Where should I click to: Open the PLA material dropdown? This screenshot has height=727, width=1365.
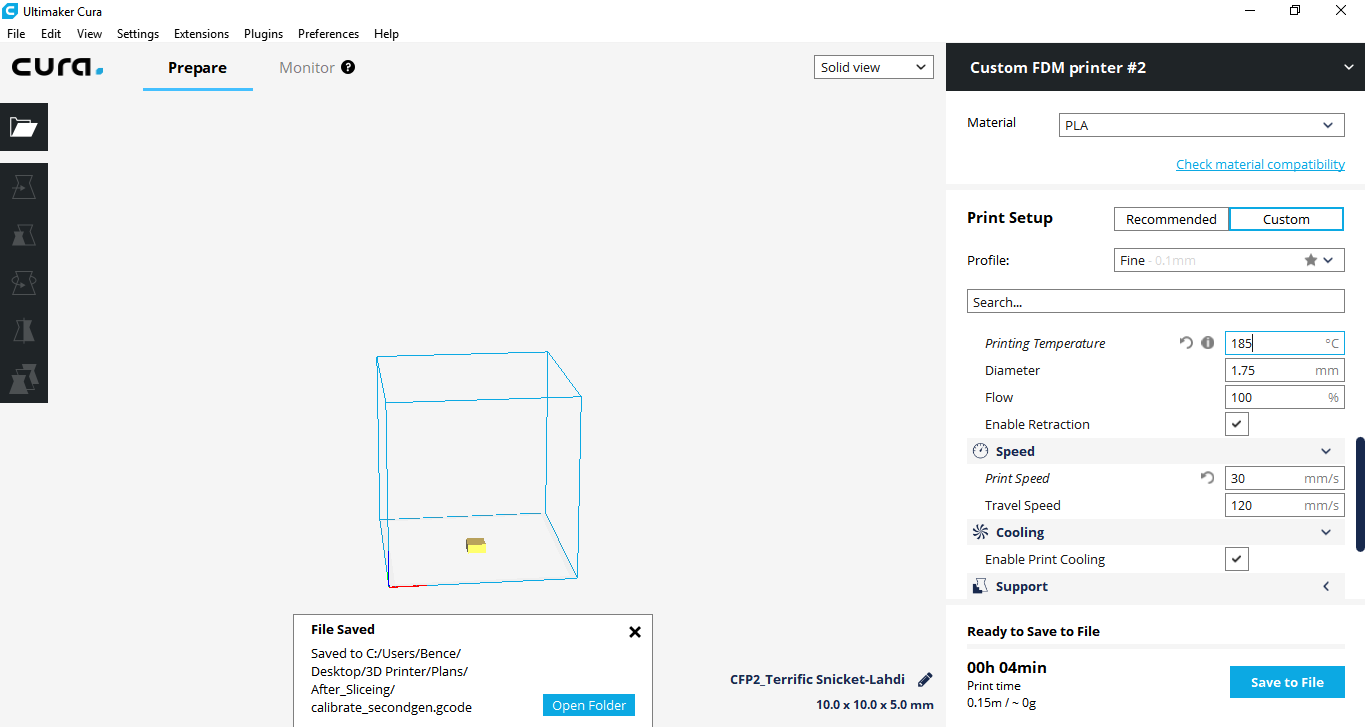tap(1200, 124)
